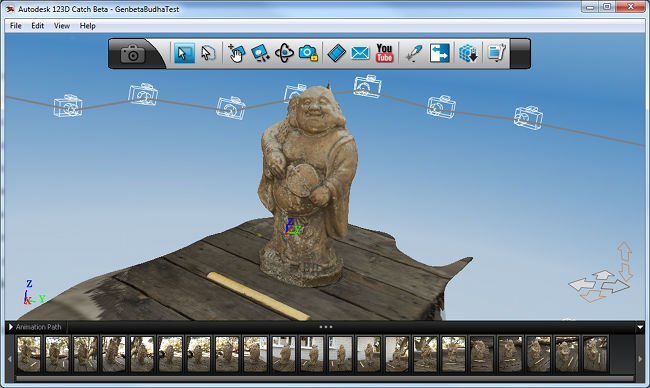The height and width of the screenshot is (388, 650).
Task: Select the third photo thumbnail in filmstrip
Action: pos(85,354)
